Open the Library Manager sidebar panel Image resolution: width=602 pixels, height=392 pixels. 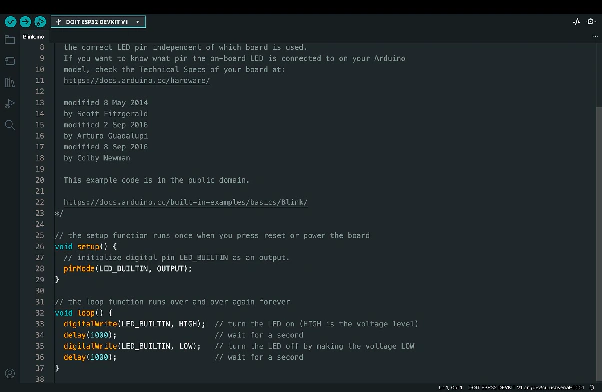point(10,82)
